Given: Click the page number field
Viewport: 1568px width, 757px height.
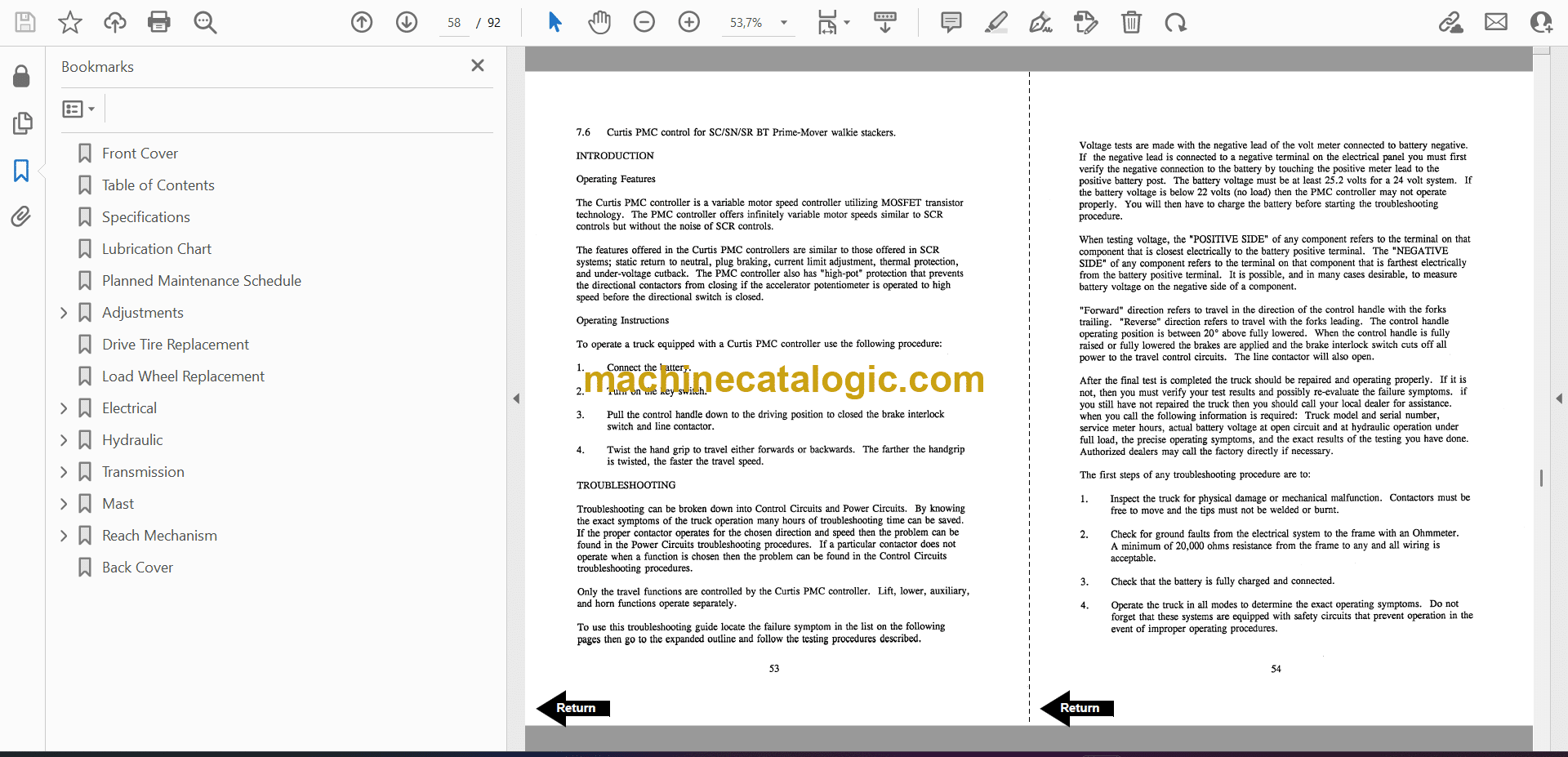Looking at the screenshot, I should coord(454,23).
